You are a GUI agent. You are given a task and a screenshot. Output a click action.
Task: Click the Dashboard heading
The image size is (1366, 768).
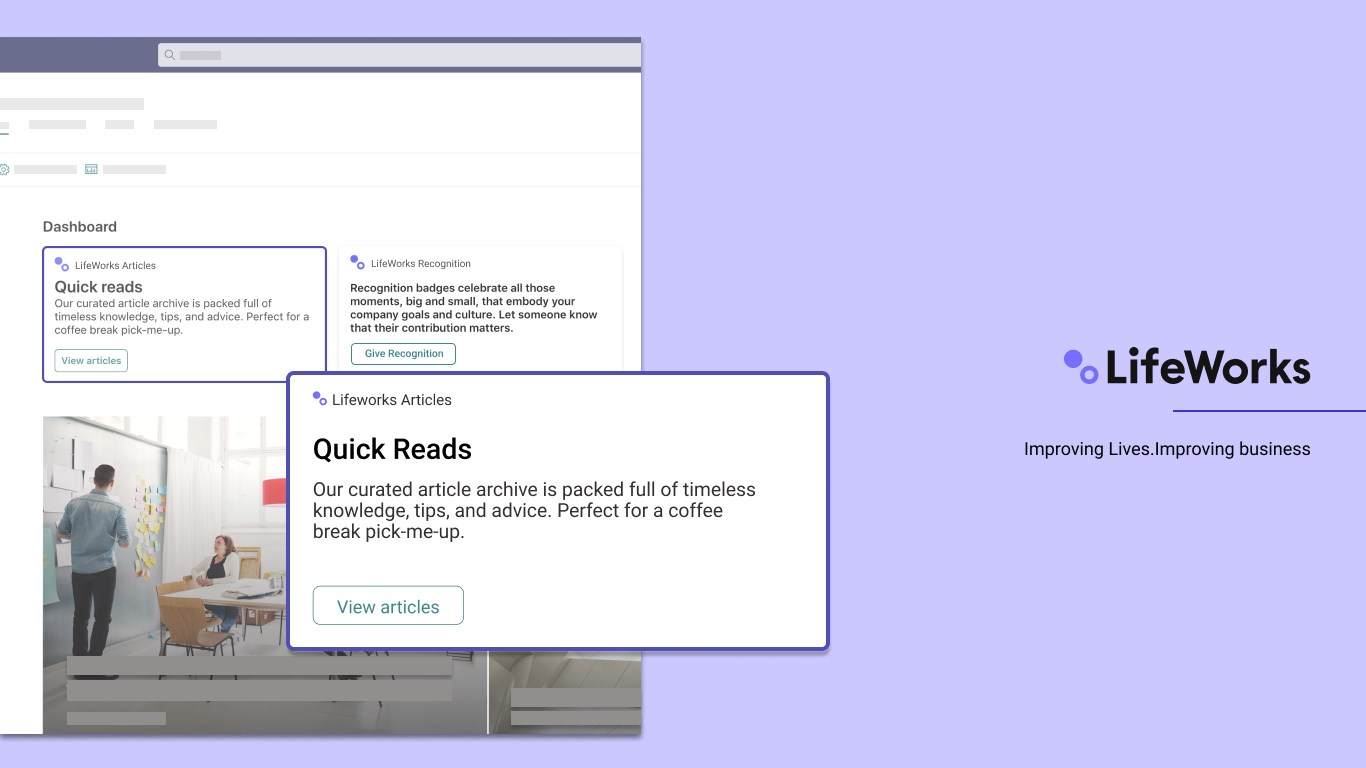pyautogui.click(x=80, y=227)
